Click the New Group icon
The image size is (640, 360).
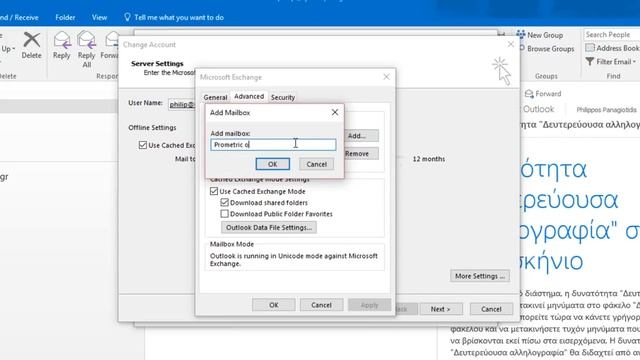tap(521, 35)
